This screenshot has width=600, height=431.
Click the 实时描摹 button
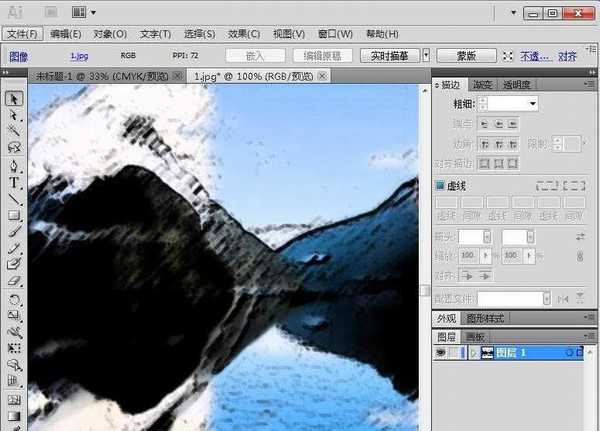click(x=390, y=55)
